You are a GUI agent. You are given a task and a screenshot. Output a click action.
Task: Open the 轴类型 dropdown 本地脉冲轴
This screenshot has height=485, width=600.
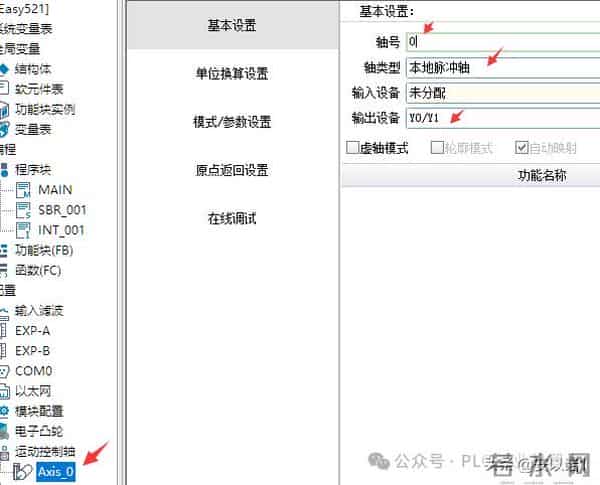503,68
